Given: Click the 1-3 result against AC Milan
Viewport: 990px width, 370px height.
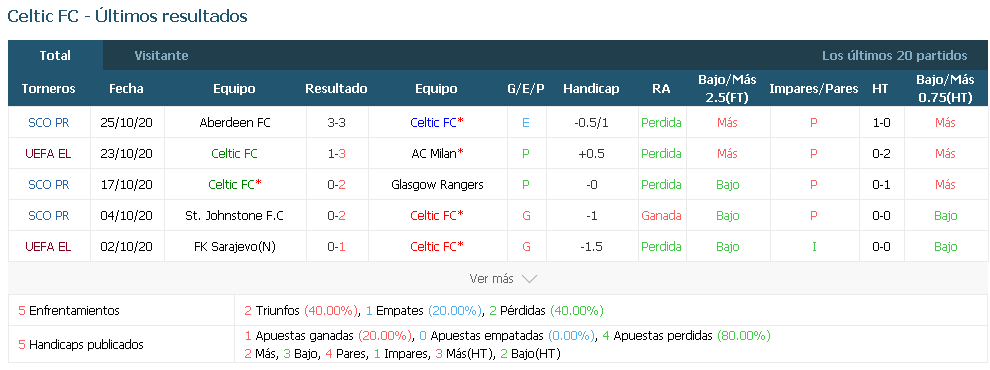Looking at the screenshot, I should (336, 153).
